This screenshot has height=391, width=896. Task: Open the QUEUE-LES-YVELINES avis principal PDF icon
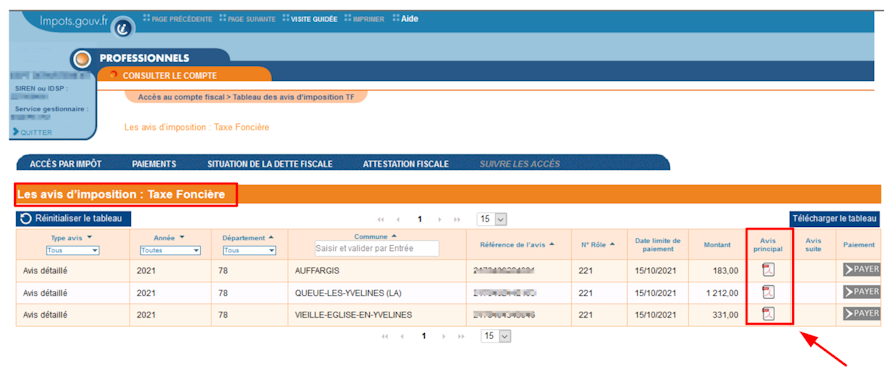click(769, 293)
